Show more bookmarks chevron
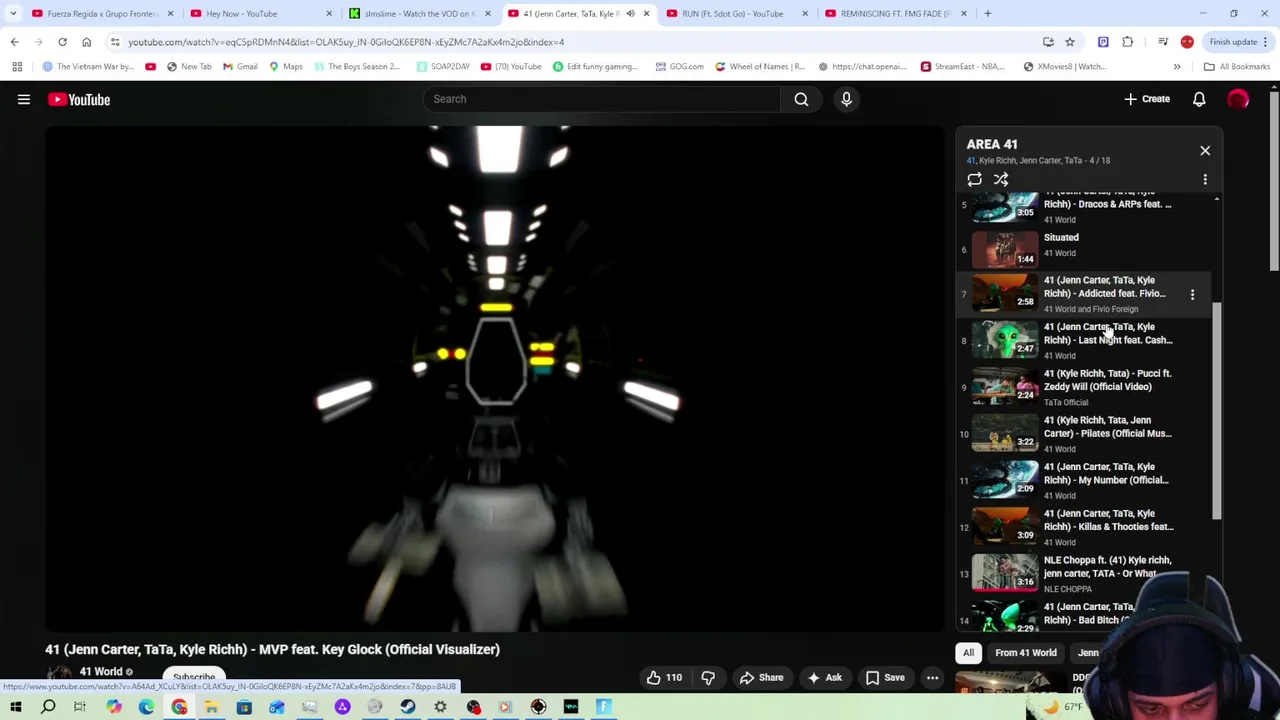Viewport: 1280px width, 720px height. [1177, 67]
